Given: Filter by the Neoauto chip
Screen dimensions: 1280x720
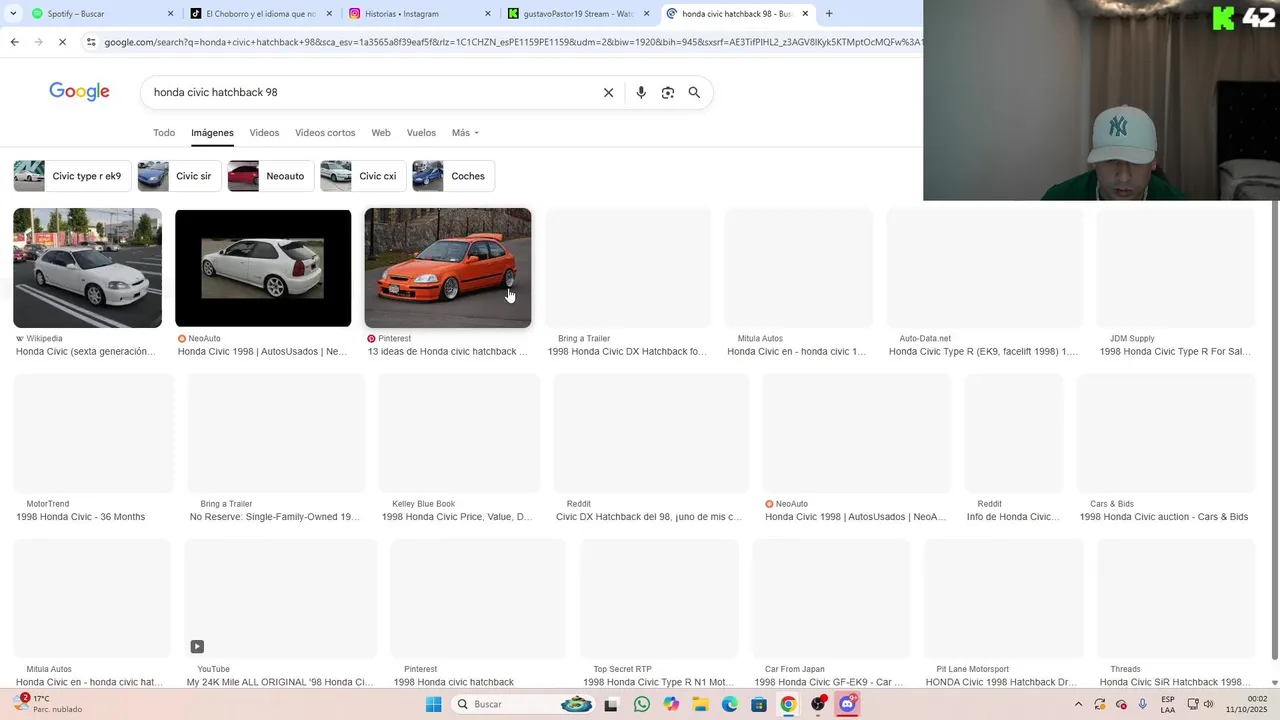Looking at the screenshot, I should click(x=270, y=176).
